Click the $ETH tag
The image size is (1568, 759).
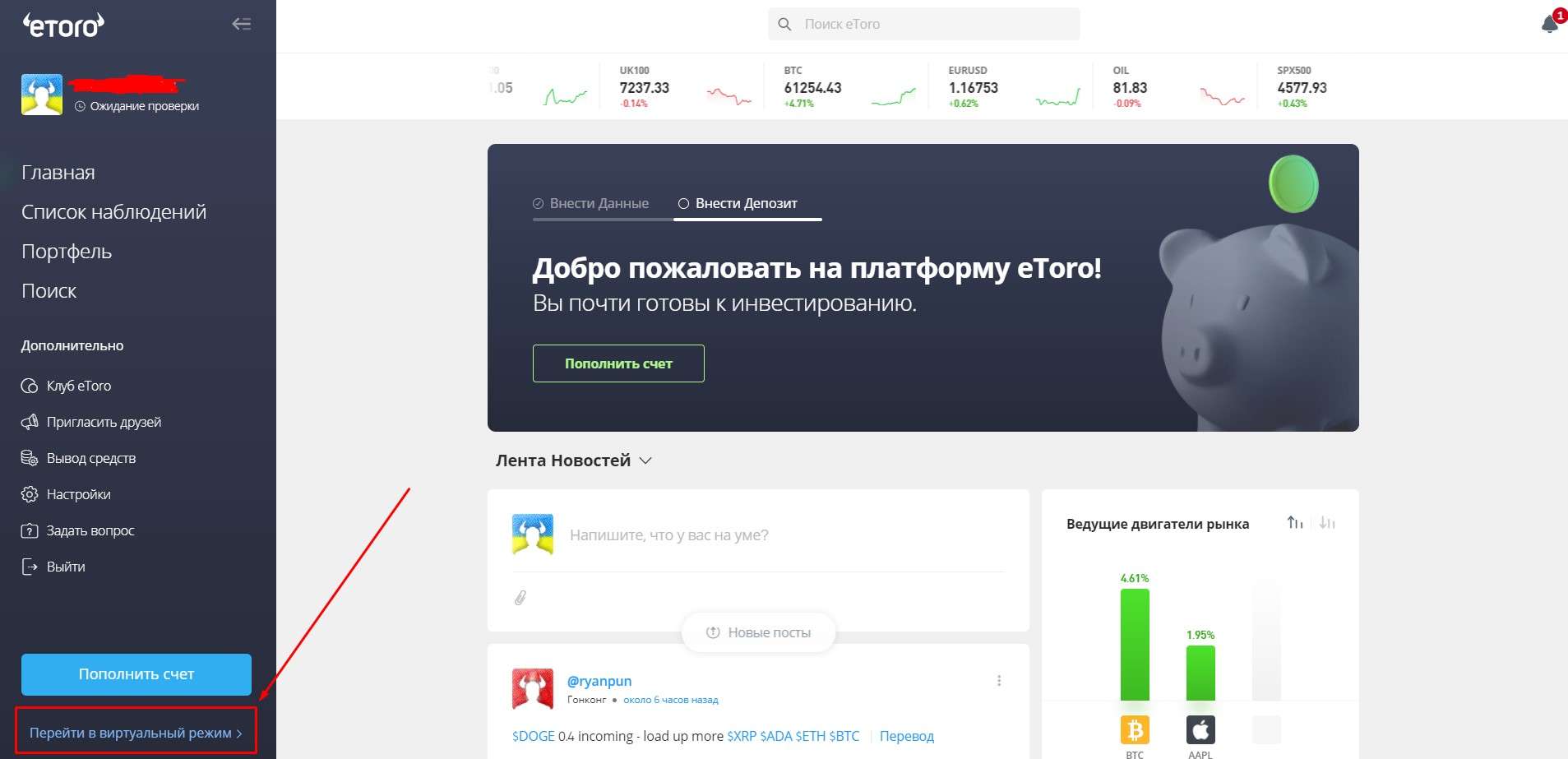click(x=811, y=736)
